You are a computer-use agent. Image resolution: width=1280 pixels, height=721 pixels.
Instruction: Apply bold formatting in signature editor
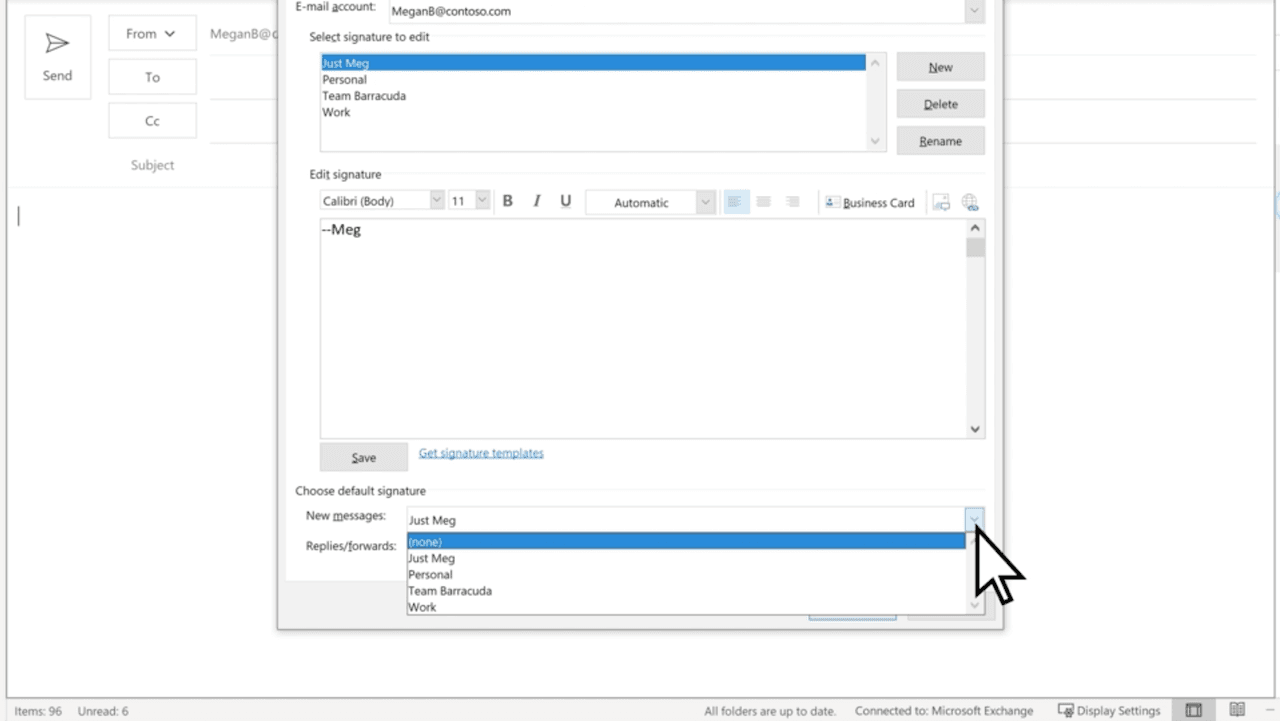[x=507, y=200]
